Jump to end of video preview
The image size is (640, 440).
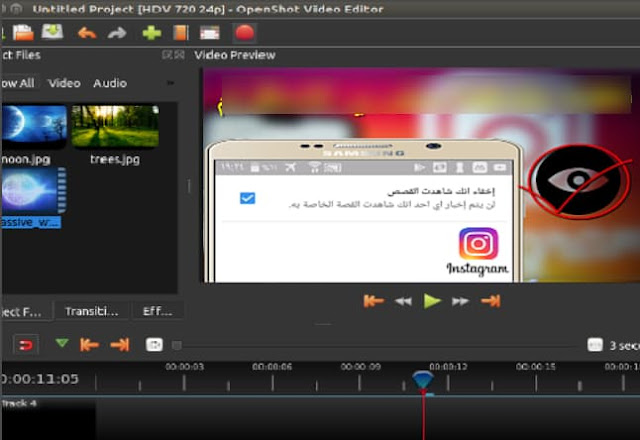point(491,301)
